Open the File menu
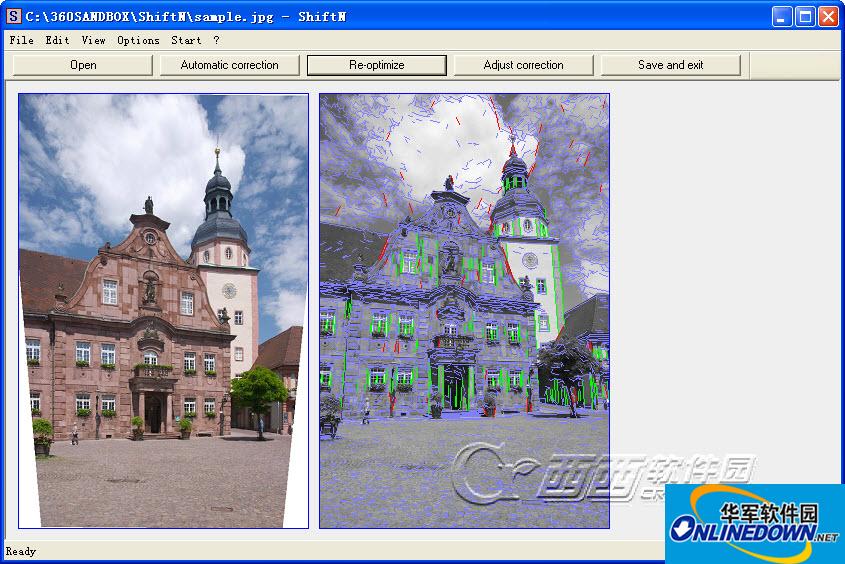 coord(22,40)
